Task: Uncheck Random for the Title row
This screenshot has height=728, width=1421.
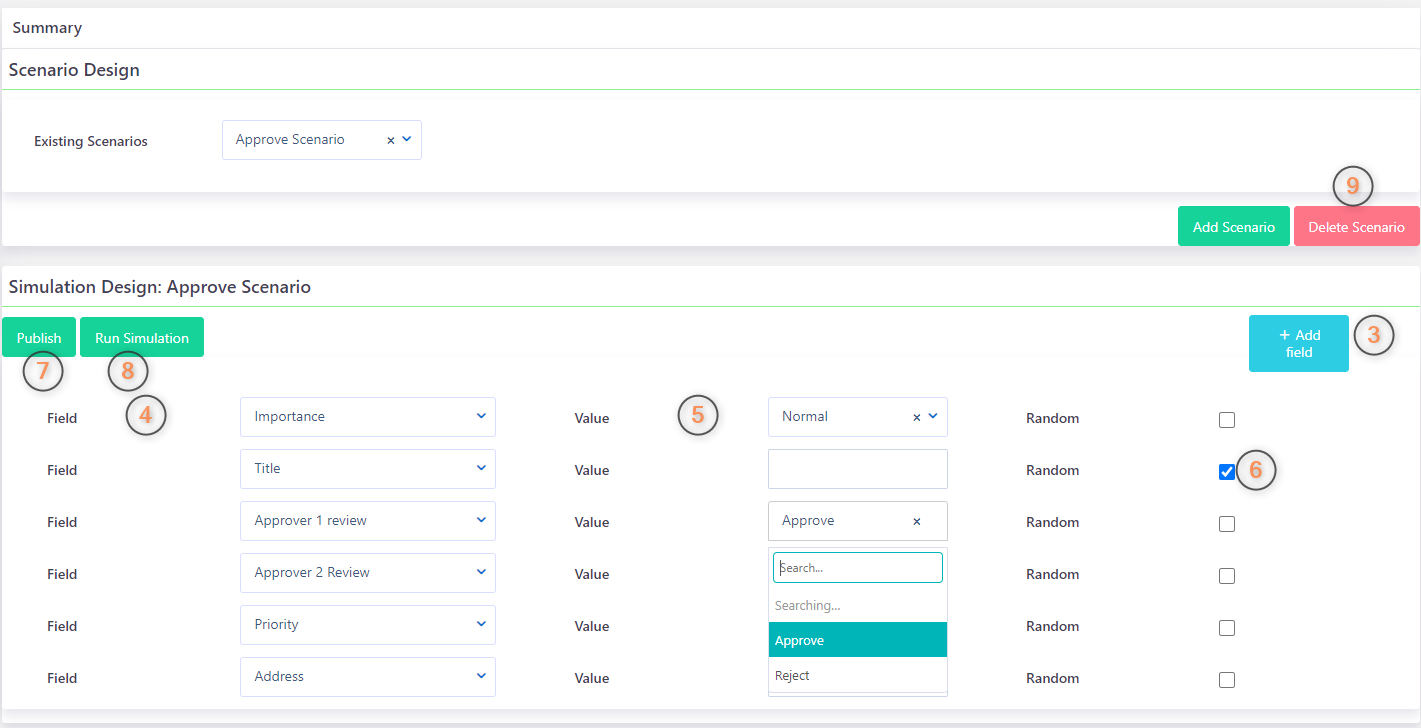Action: 1227,472
